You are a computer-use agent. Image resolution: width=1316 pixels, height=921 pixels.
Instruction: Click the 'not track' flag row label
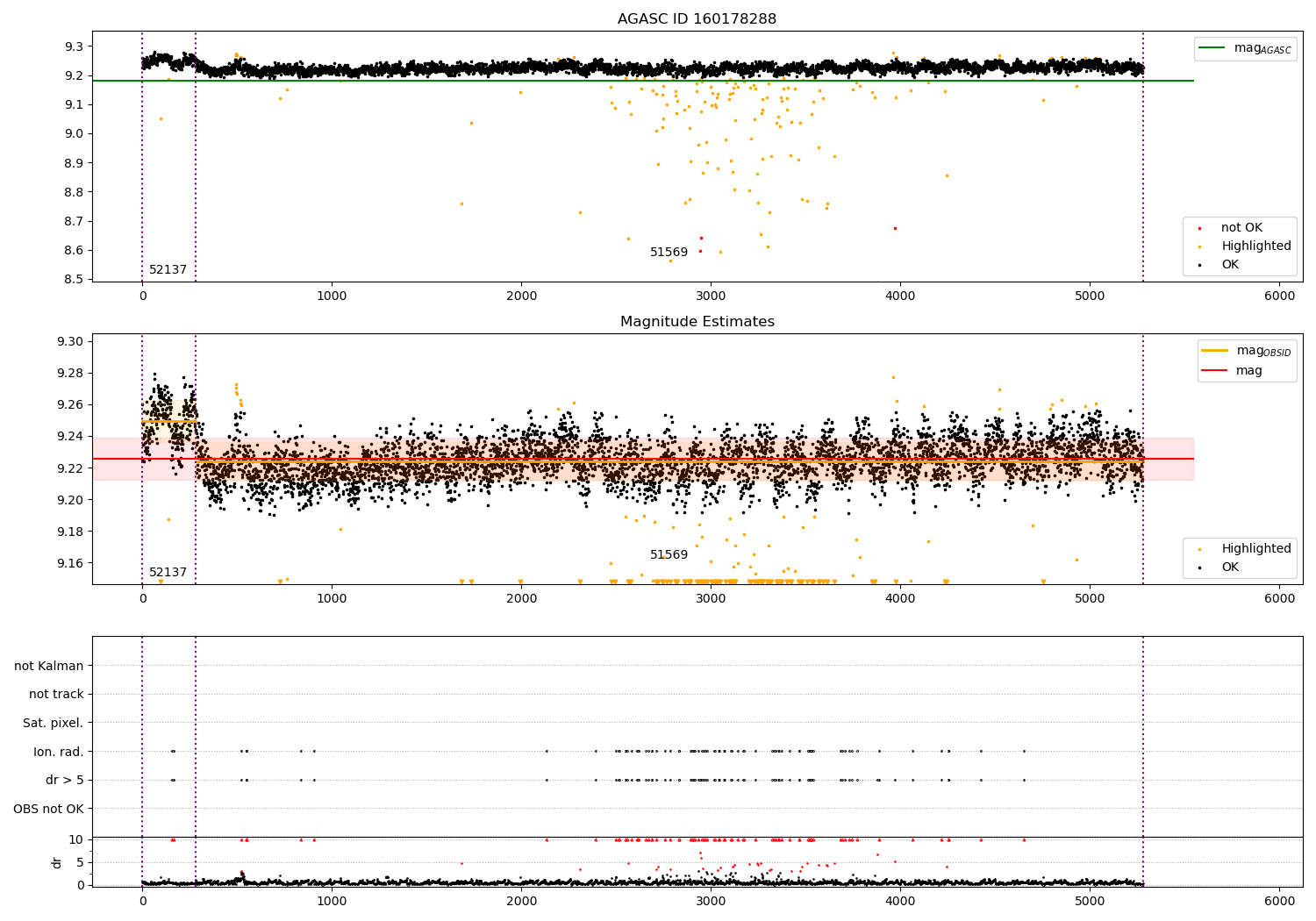tap(56, 695)
